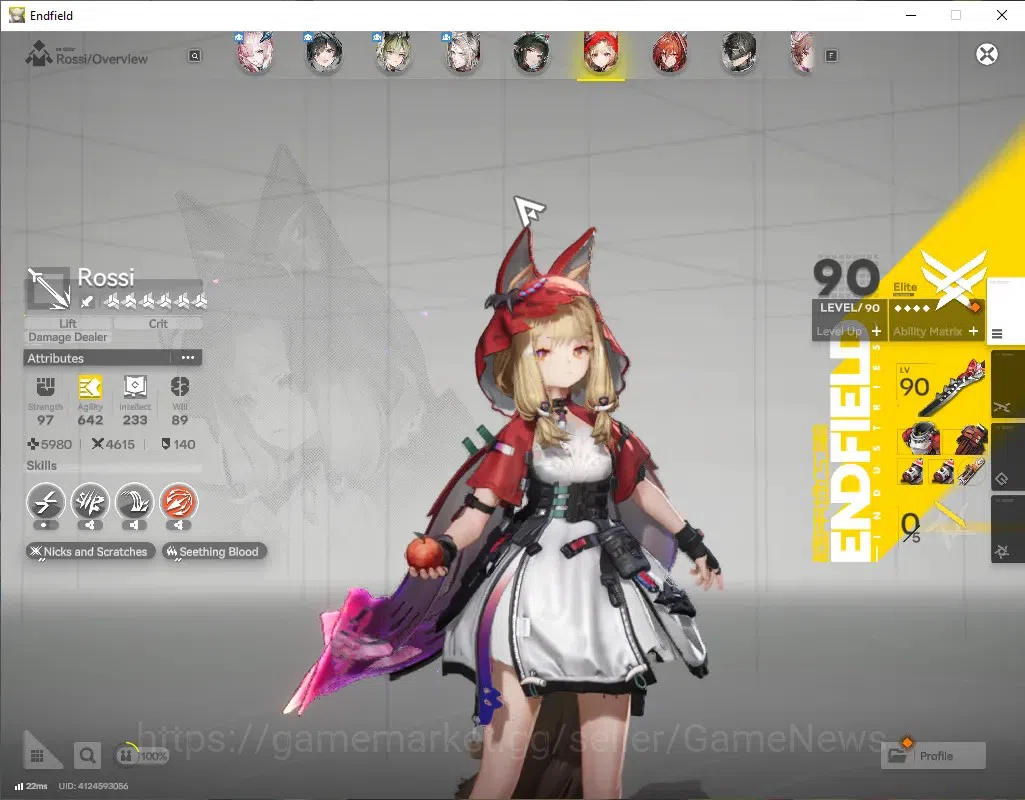Click the Rossi/Overview breadcrumb title
1025x800 pixels.
point(101,59)
